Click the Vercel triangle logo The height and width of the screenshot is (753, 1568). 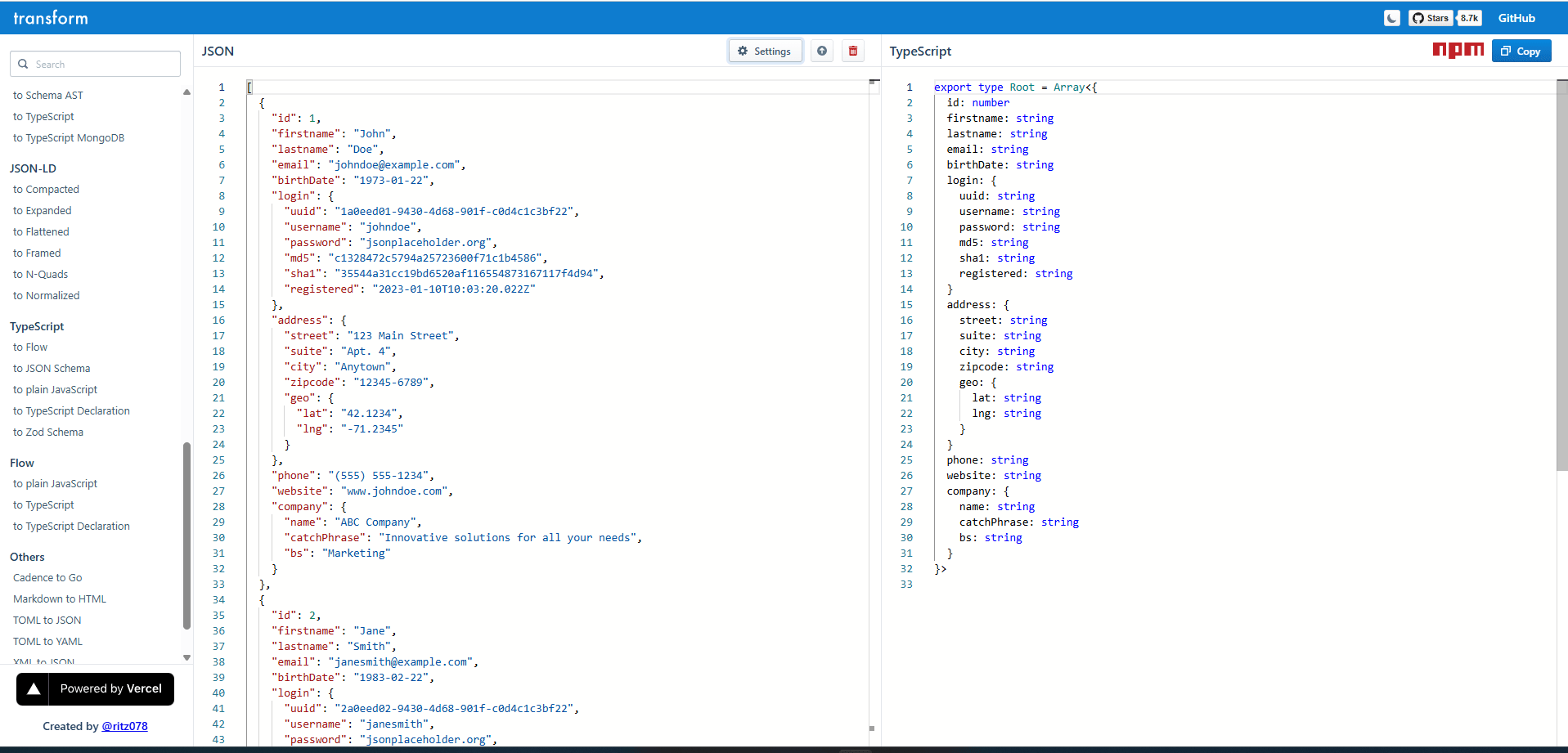click(x=33, y=688)
